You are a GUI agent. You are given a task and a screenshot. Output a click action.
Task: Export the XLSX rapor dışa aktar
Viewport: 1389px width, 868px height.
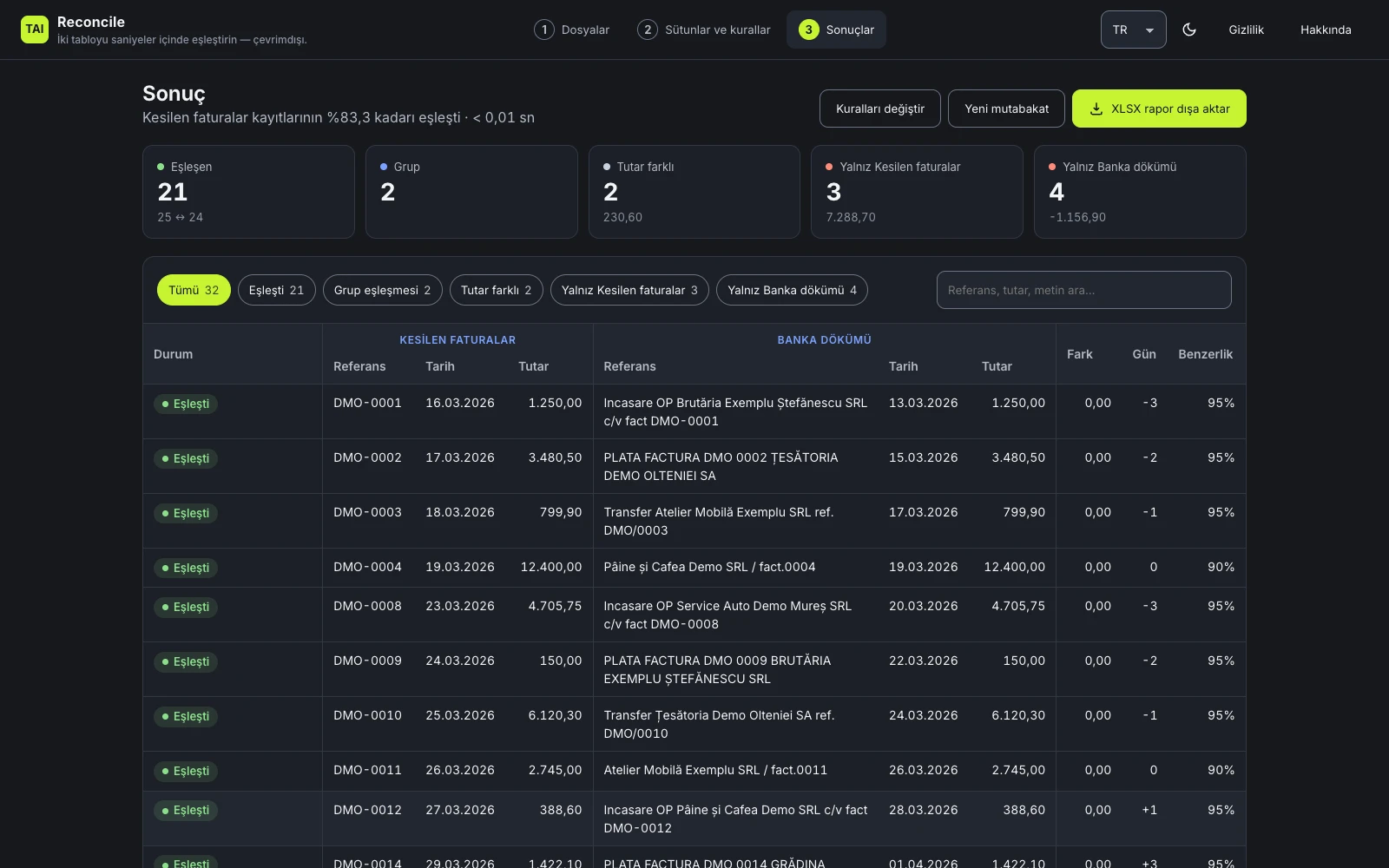1159,108
